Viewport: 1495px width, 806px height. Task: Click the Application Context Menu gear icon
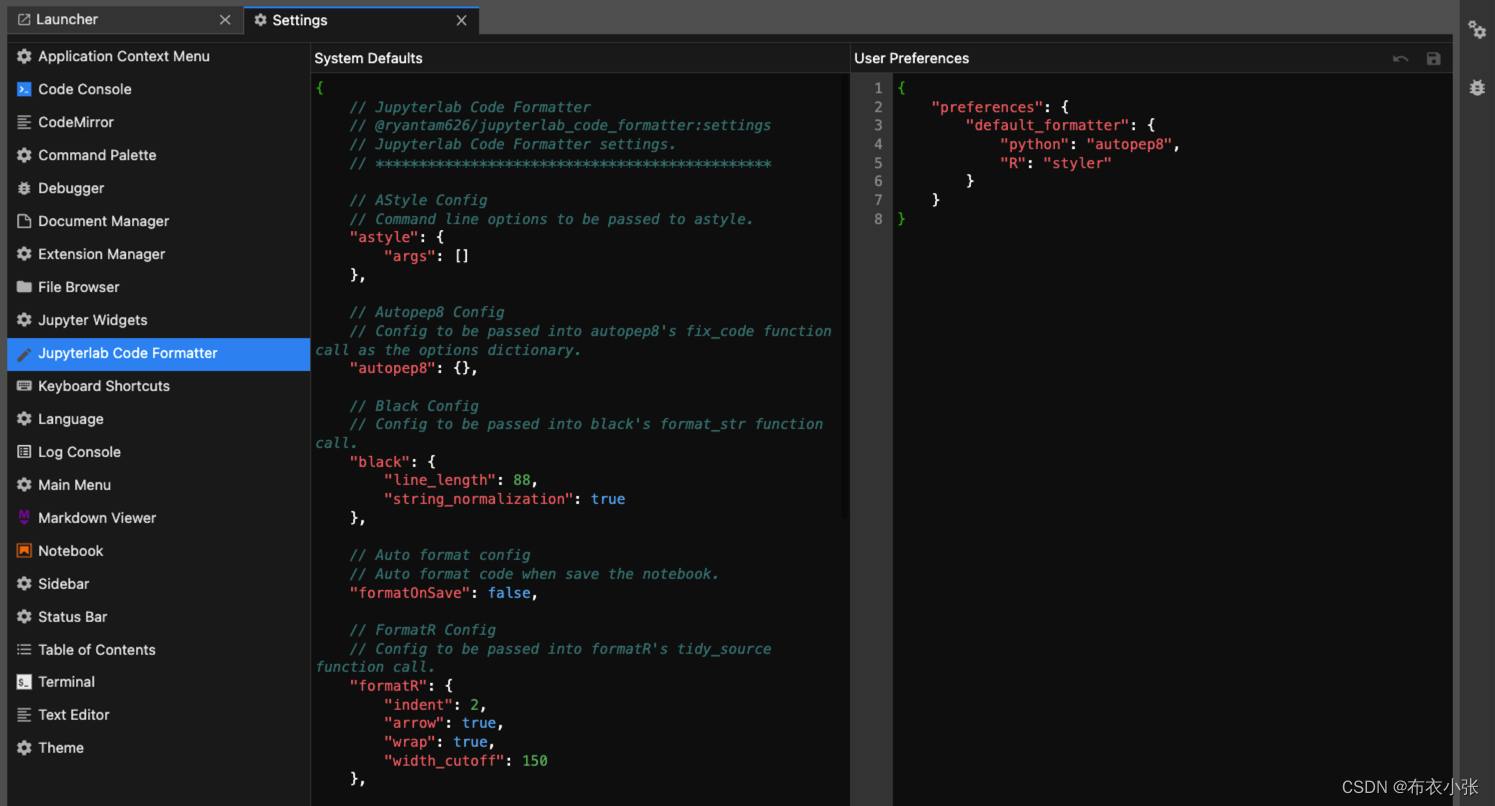pos(24,57)
